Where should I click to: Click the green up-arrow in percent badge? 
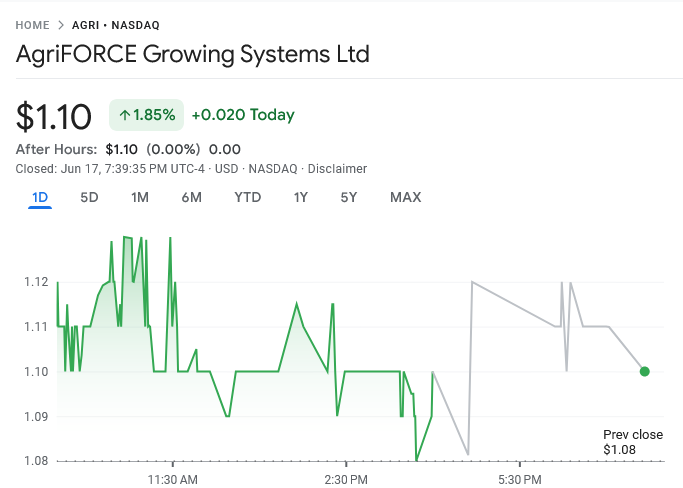124,115
